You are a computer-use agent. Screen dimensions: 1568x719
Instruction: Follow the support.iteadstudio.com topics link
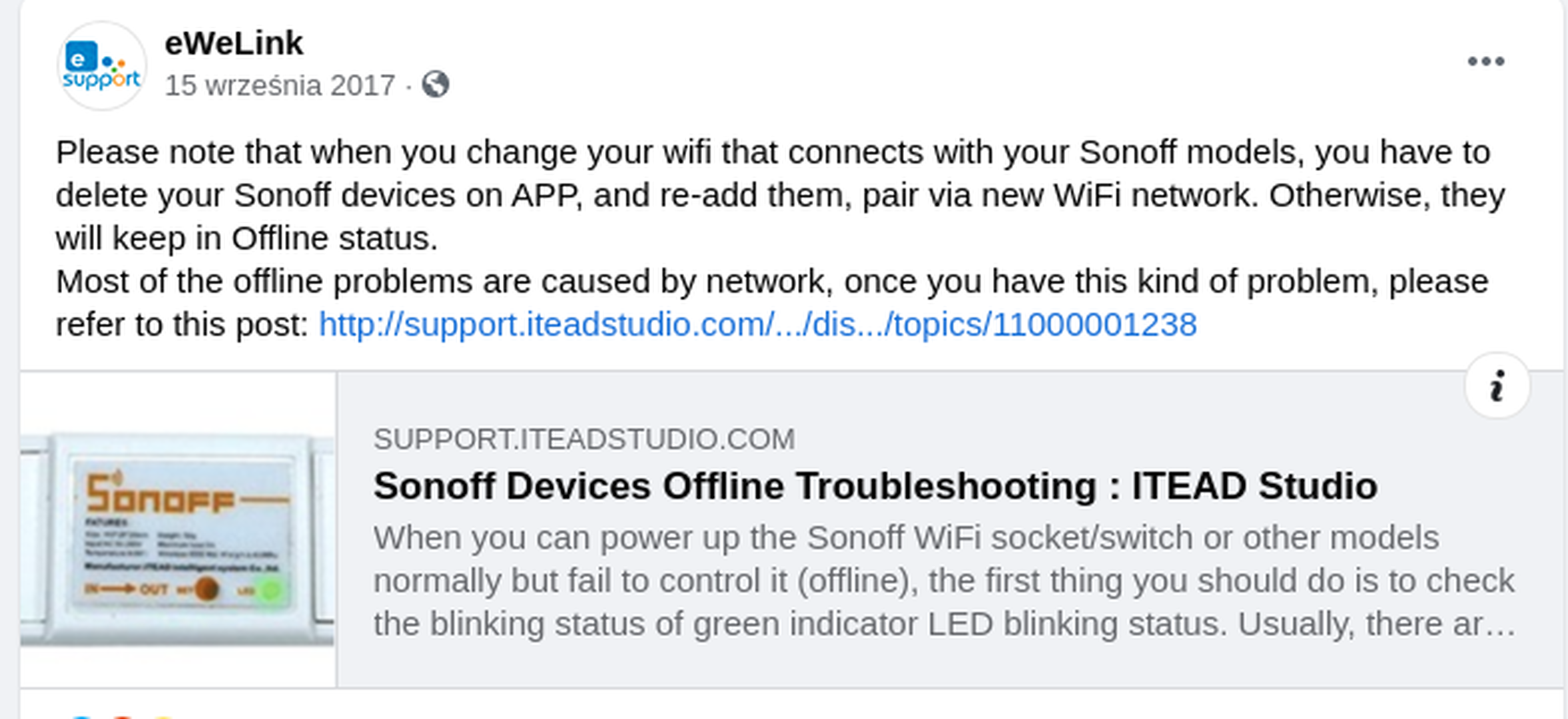click(757, 325)
